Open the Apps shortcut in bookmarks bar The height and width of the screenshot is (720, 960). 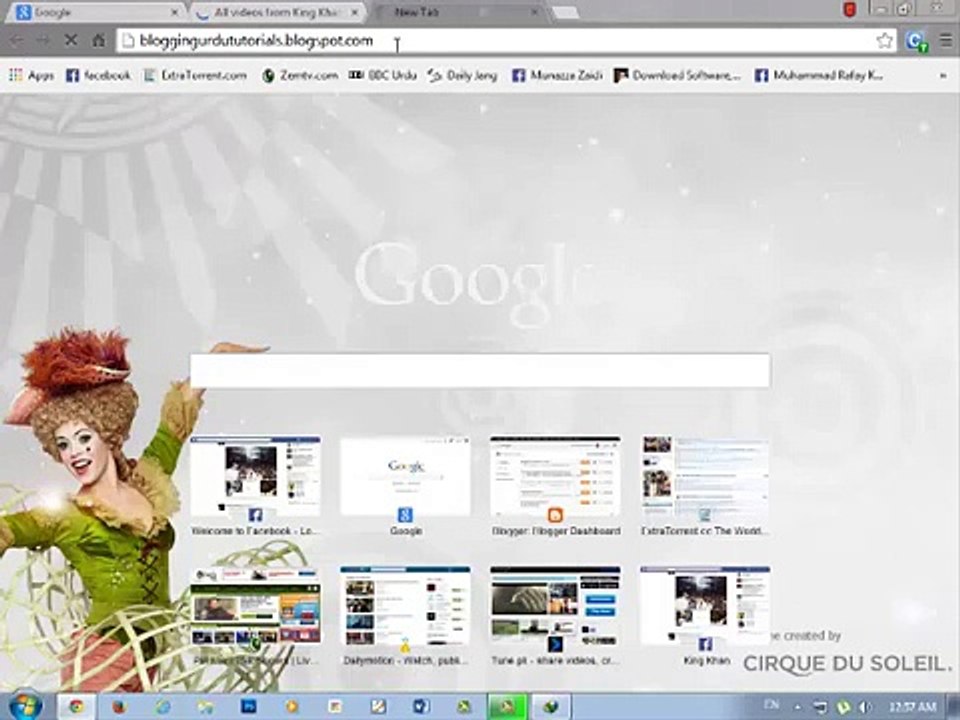point(31,75)
